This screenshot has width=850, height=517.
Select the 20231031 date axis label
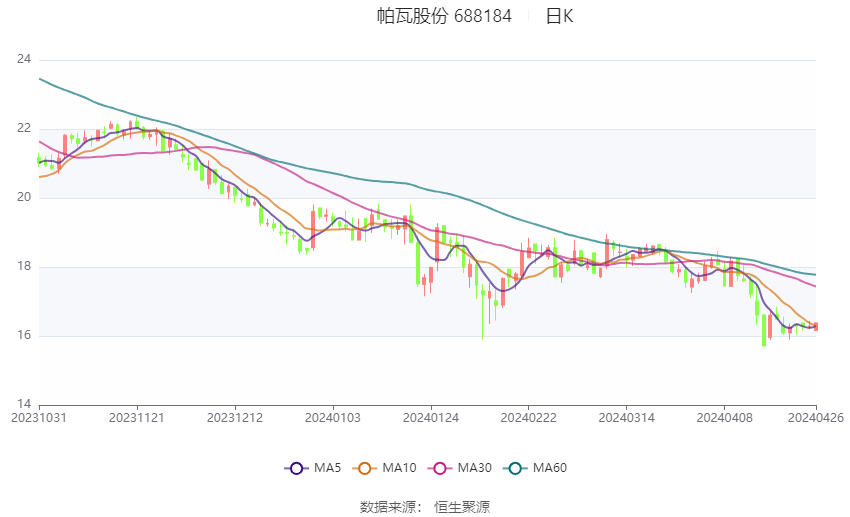(x=39, y=418)
